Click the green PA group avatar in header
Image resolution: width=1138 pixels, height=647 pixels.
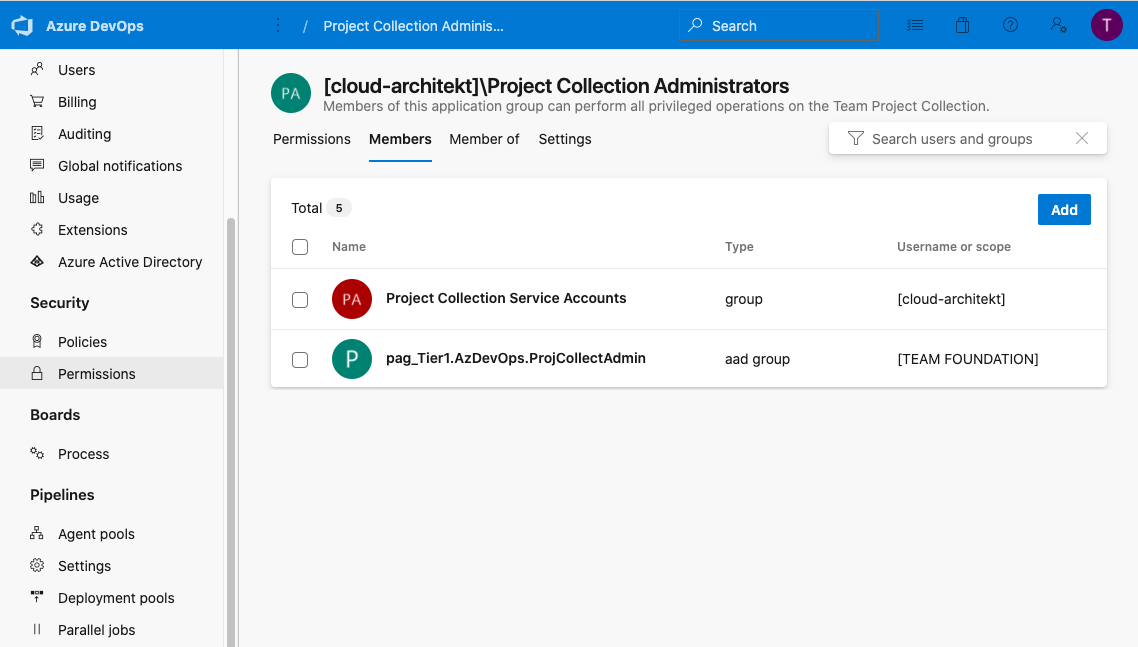[x=291, y=93]
